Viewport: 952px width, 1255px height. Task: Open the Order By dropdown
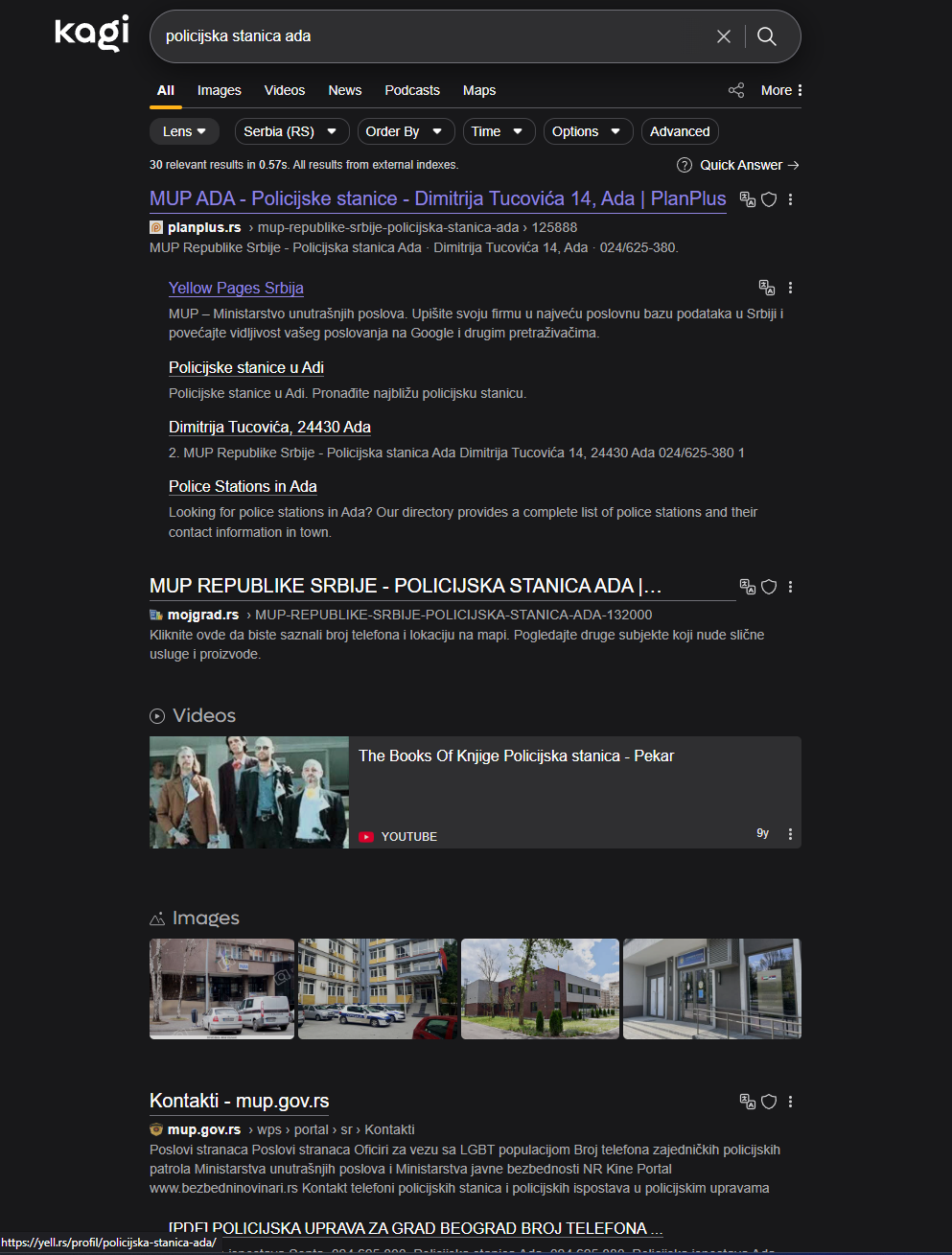tap(403, 131)
